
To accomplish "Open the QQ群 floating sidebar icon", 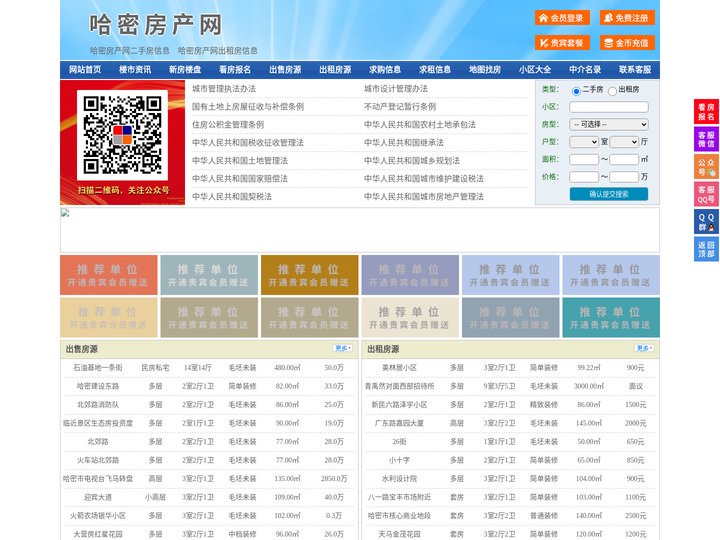I will point(706,222).
